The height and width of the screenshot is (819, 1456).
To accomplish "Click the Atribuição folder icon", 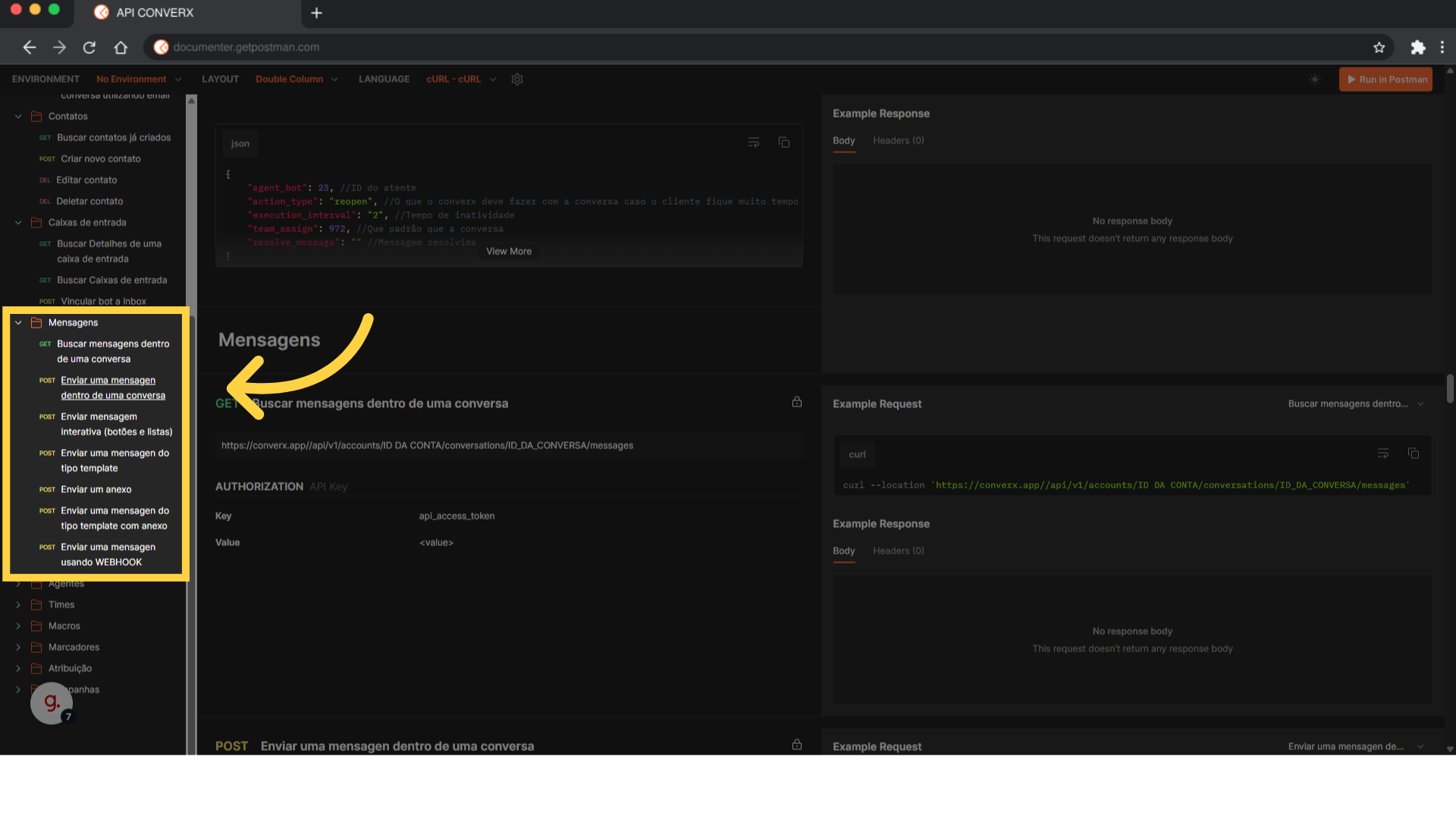I will pyautogui.click(x=36, y=668).
